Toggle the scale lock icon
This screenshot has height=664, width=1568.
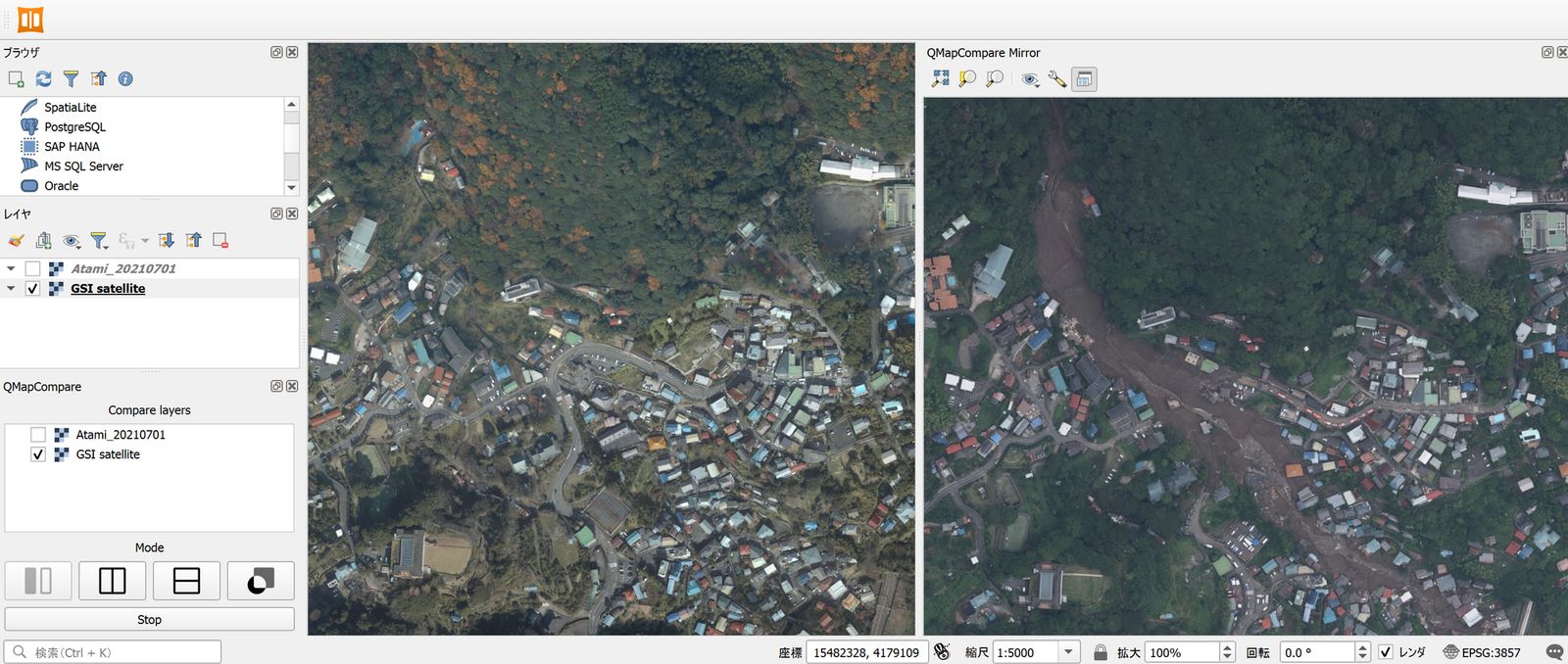pyautogui.click(x=1101, y=652)
